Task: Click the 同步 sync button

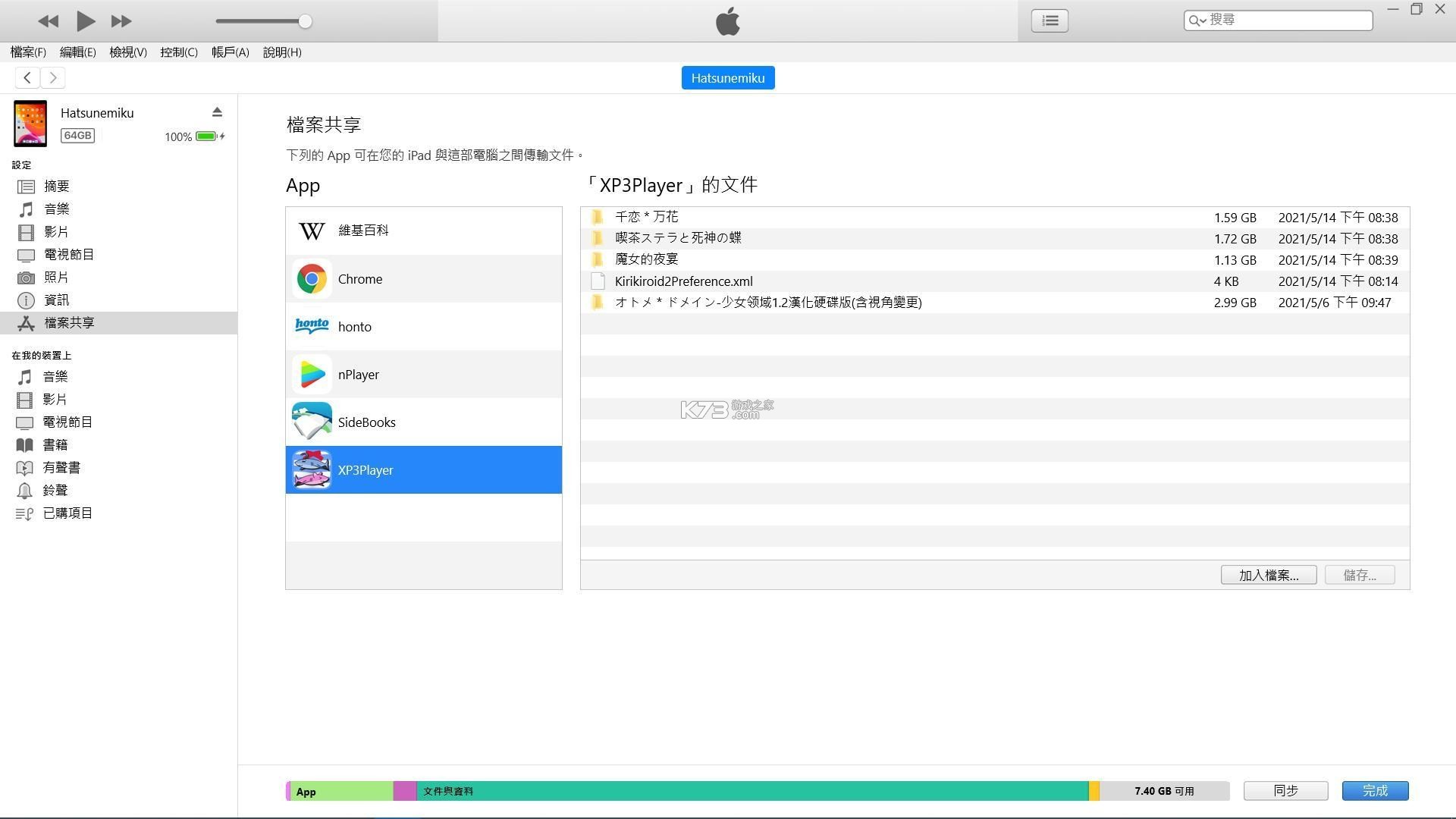Action: coord(1285,790)
